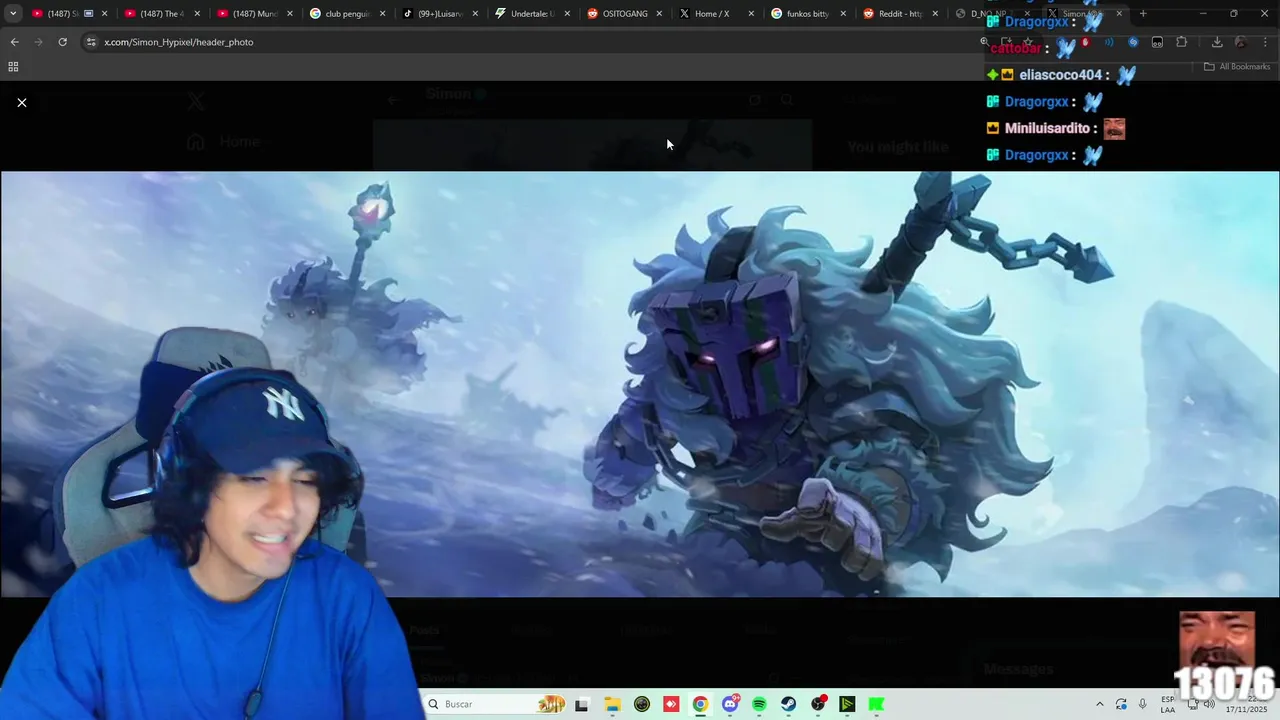Click the microphone icon in system tray
The image size is (1280, 720).
coord(1142,704)
